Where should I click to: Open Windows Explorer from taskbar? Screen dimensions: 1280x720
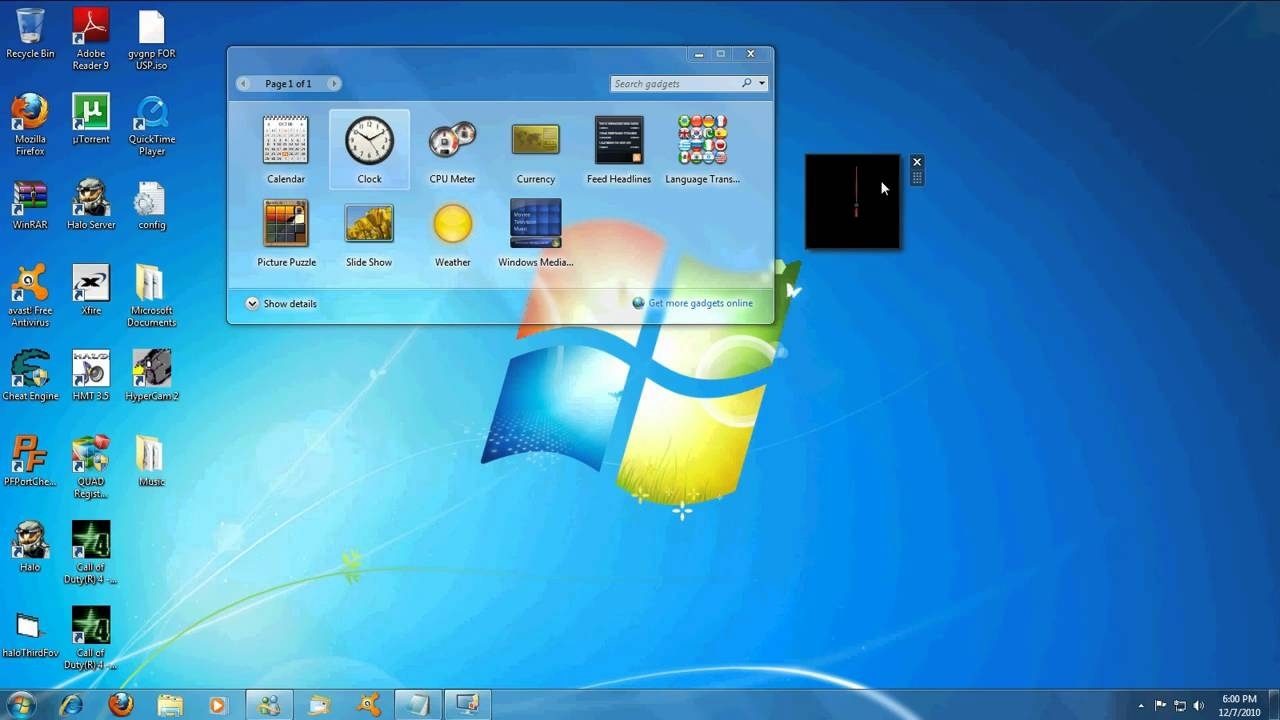tap(170, 704)
